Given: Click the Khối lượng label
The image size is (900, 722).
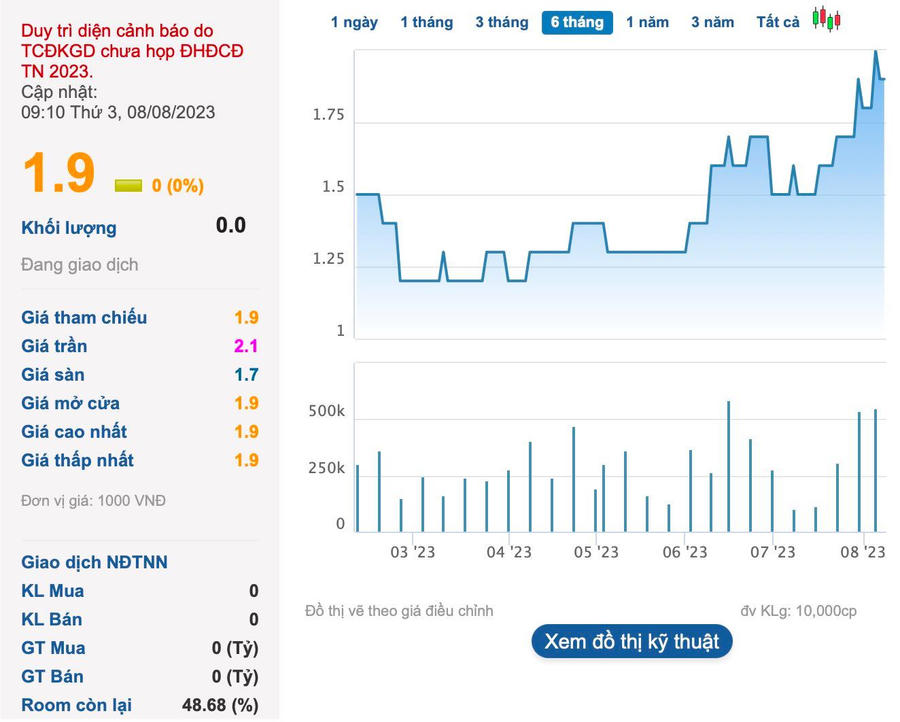Looking at the screenshot, I should 69,228.
